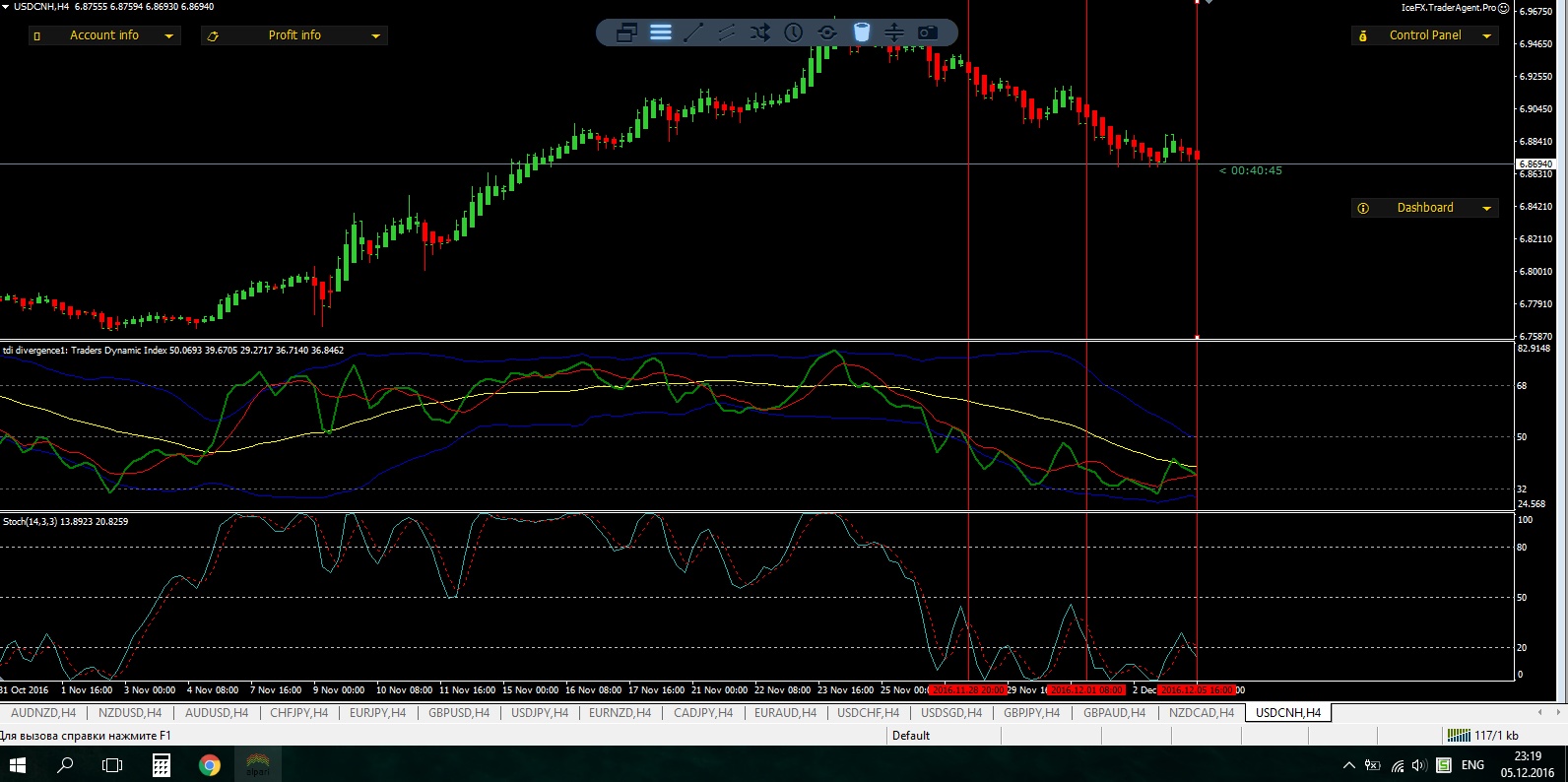Select the active USDCHN,H4 chart tab
This screenshot has width=1568, height=782.
pyautogui.click(x=1288, y=713)
